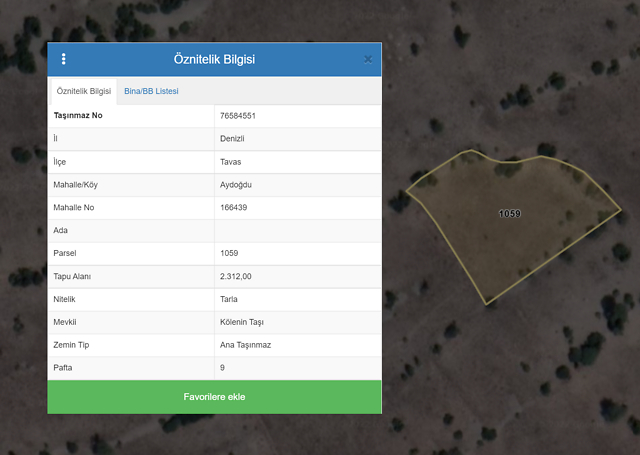
Task: Select the Parsel value 1059 in the table
Action: 229,253
